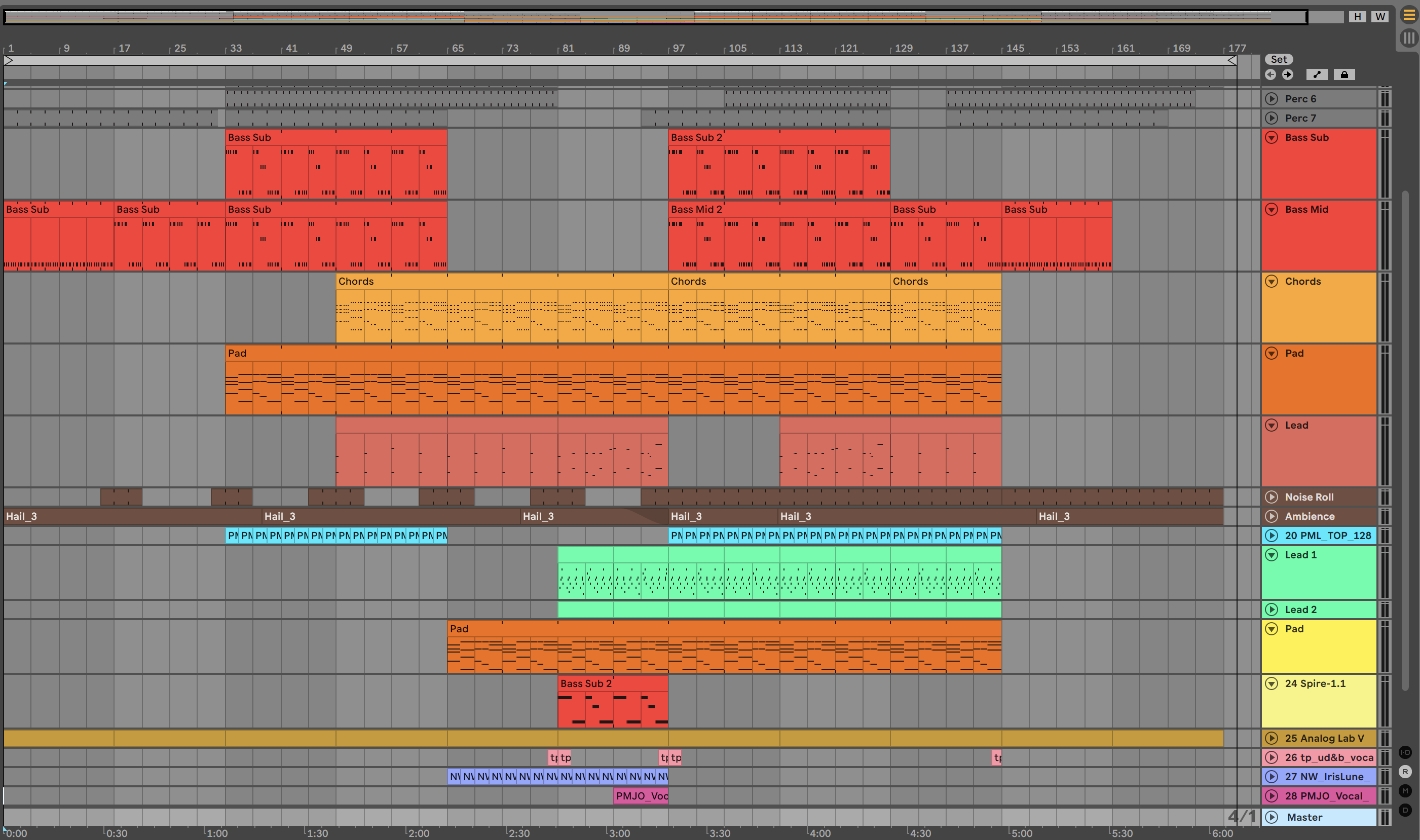Click the Set locator button
Viewport: 1420px width, 840px height.
pos(1279,59)
